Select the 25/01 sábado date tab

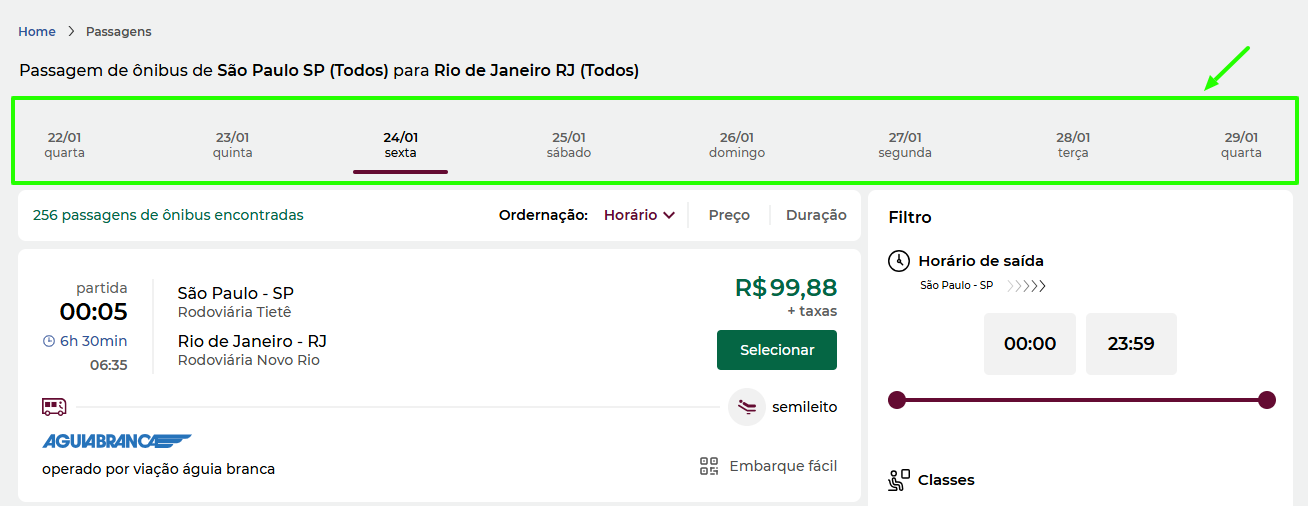[568, 145]
